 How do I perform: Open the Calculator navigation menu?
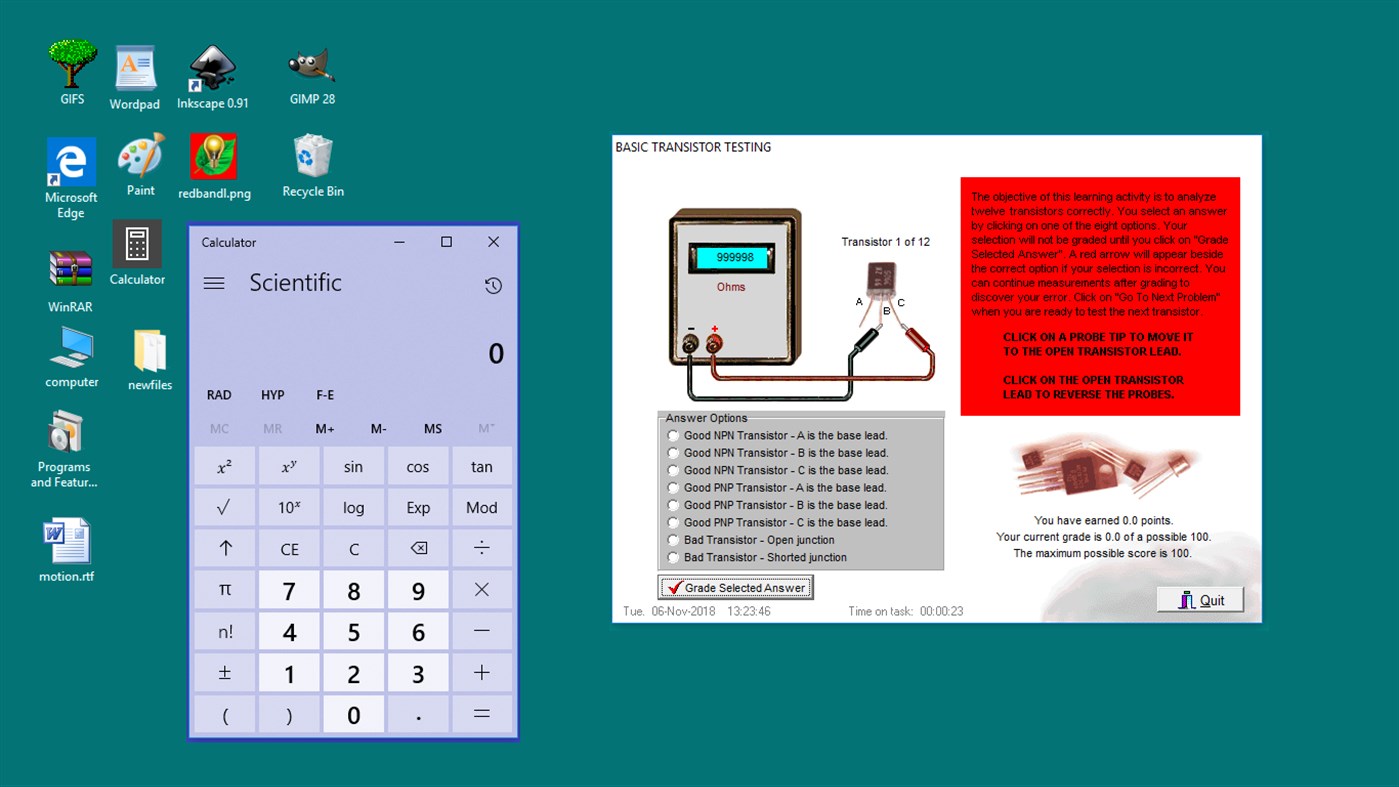[213, 283]
